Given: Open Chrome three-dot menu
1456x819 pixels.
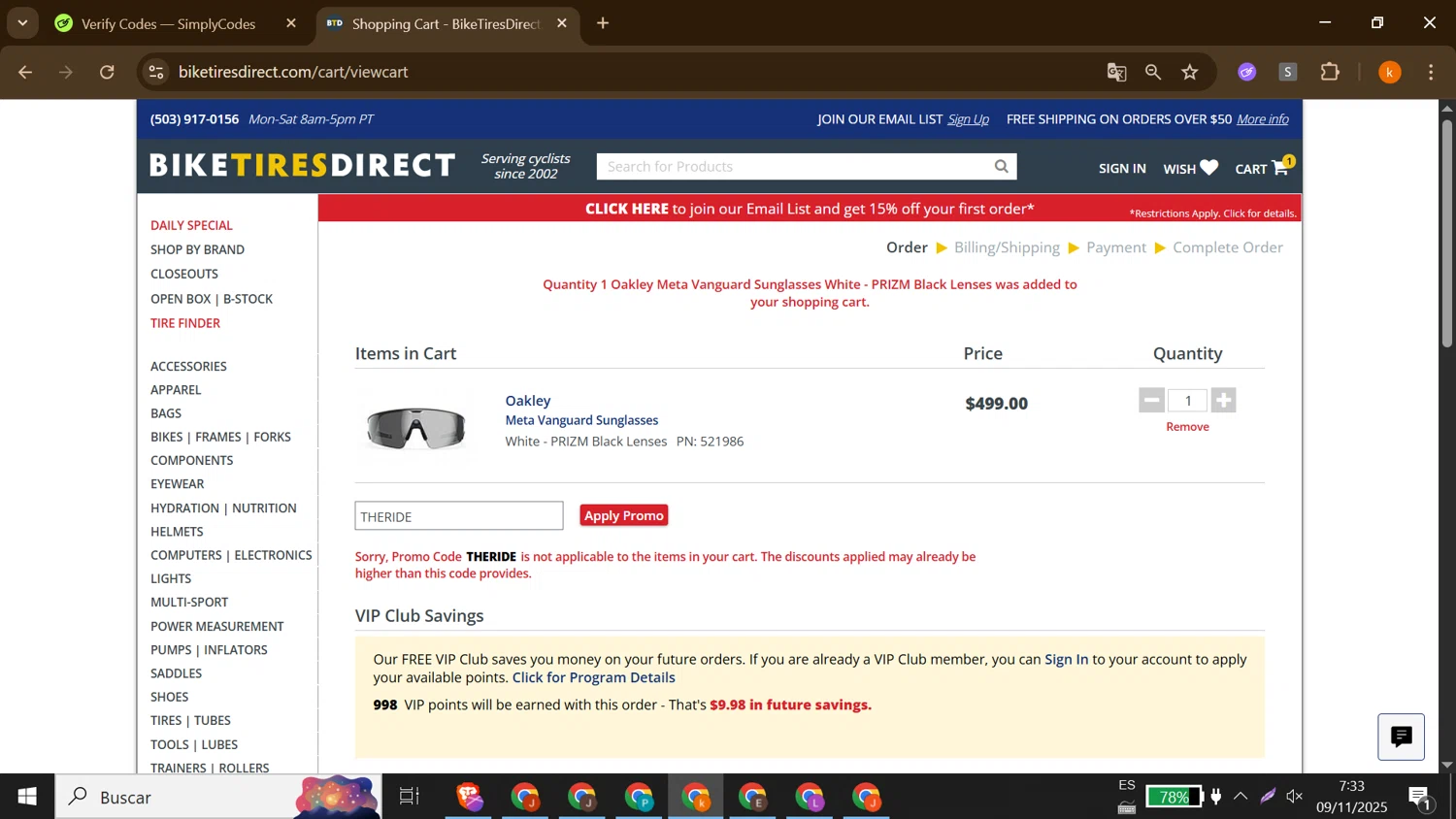Looking at the screenshot, I should point(1431,72).
